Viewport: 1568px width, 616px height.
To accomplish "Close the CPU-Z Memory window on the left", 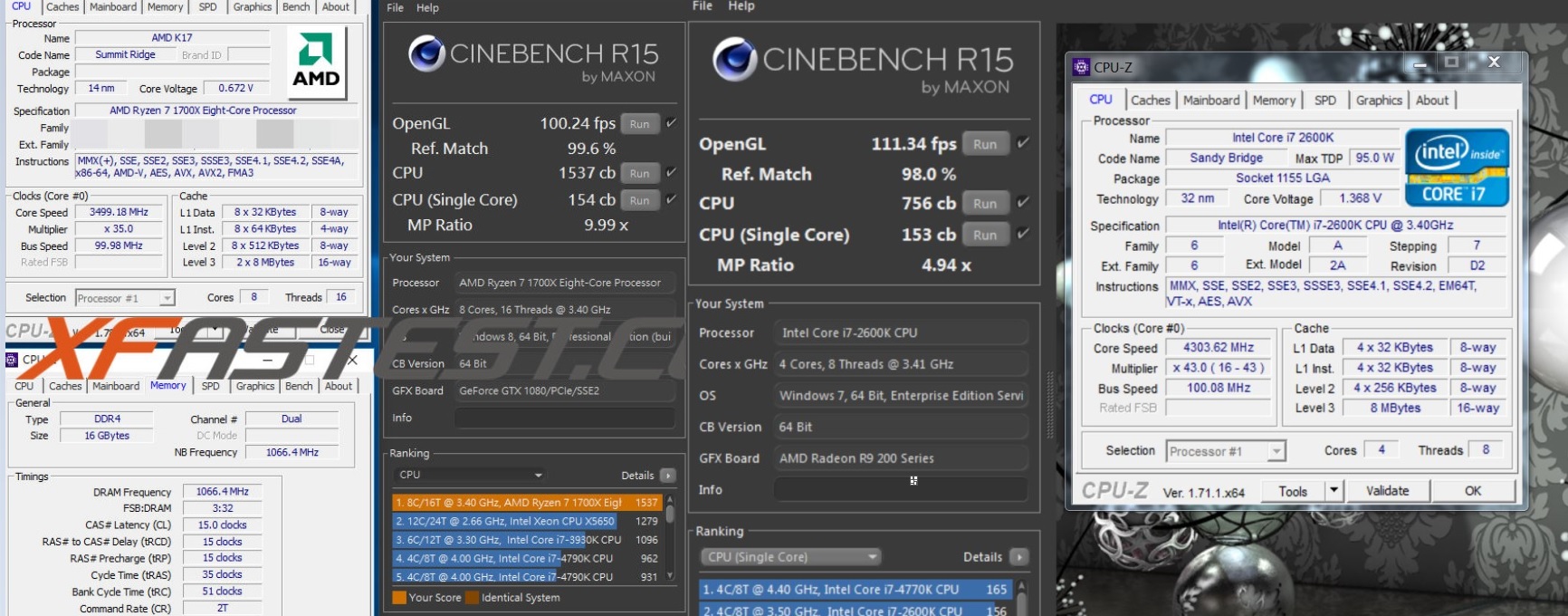I will [352, 360].
